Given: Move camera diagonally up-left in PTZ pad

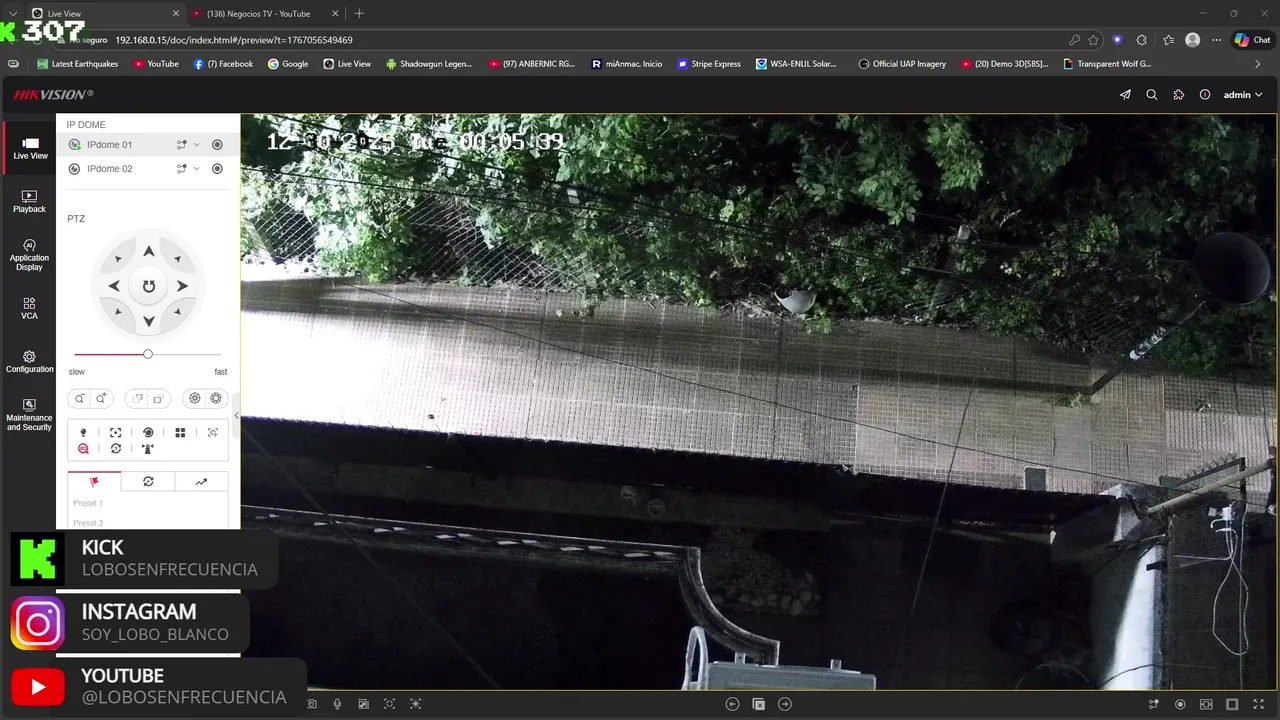Looking at the screenshot, I should pos(118,259).
